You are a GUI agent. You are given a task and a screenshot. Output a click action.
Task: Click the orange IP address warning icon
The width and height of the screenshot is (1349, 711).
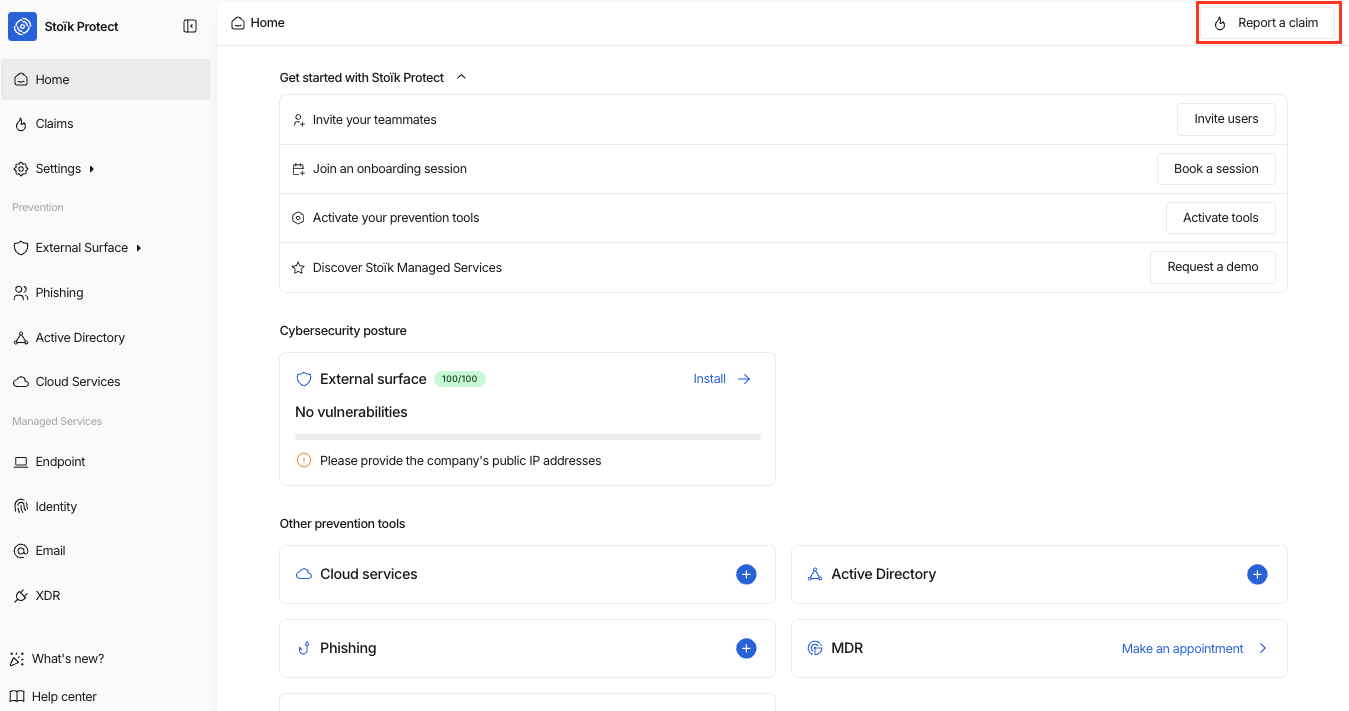(304, 461)
